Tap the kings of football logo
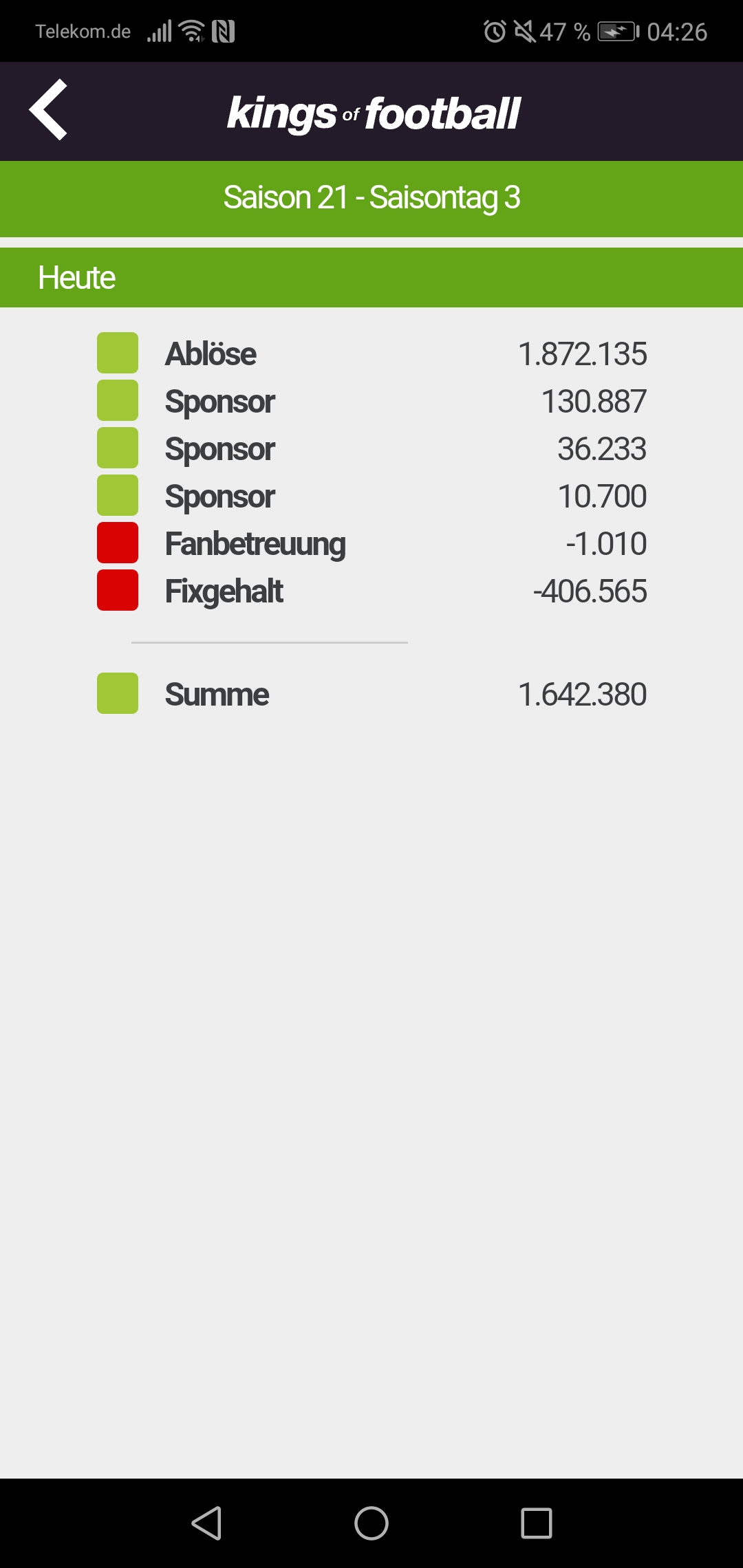Viewport: 743px width, 1568px height. pos(374,113)
